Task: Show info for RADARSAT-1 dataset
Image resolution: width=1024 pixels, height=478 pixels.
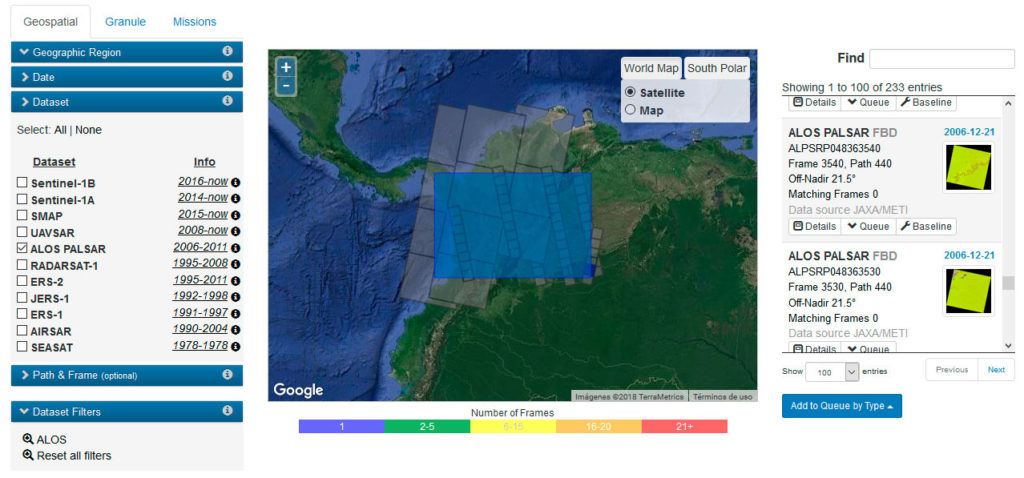Action: click(x=236, y=264)
